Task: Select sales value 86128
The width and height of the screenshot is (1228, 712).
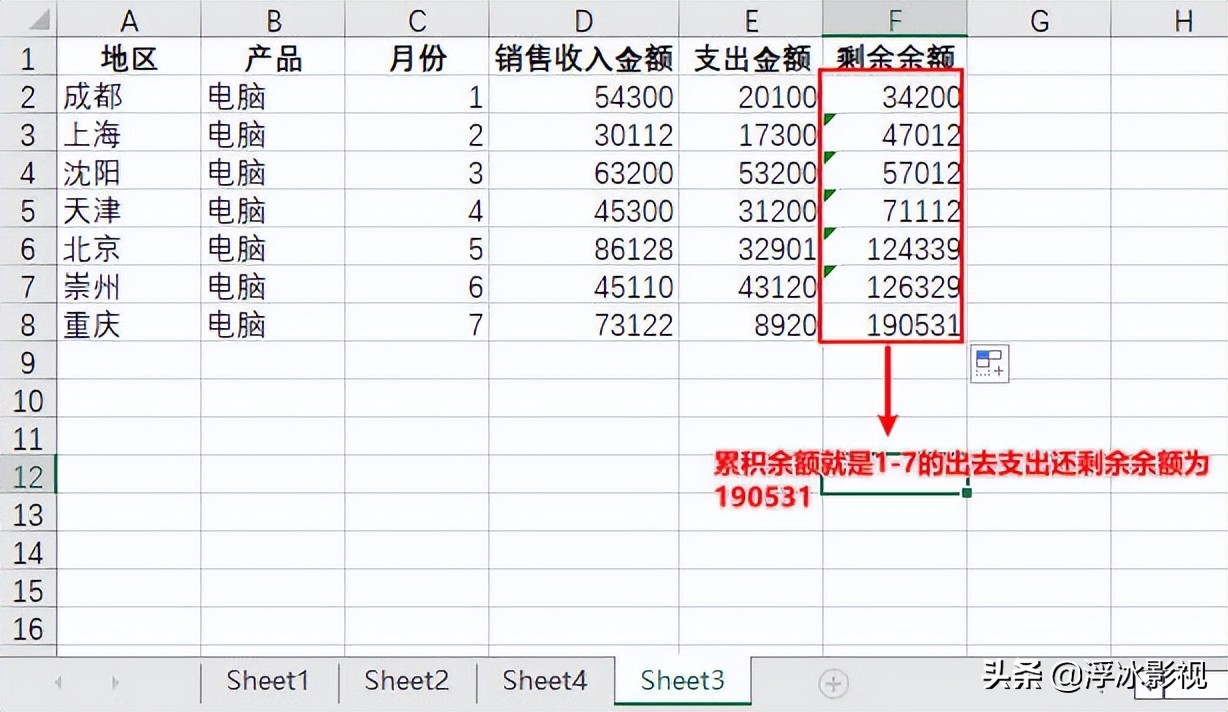Action: point(584,249)
